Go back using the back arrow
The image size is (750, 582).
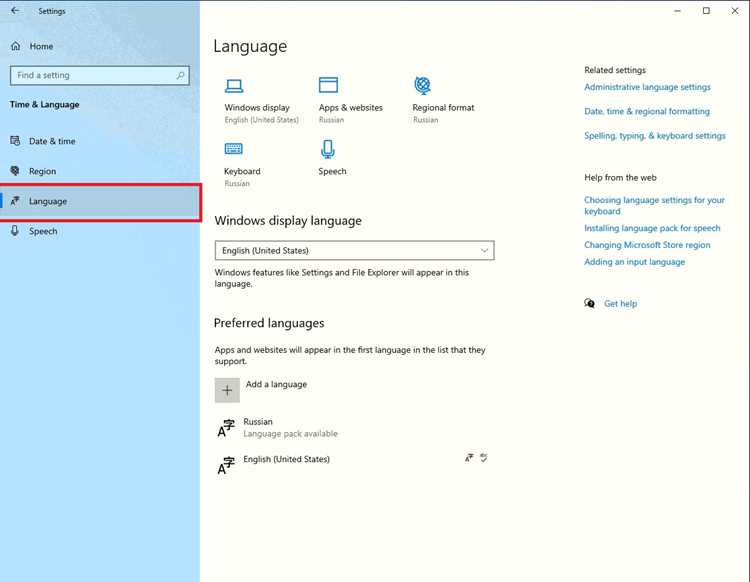(15, 11)
